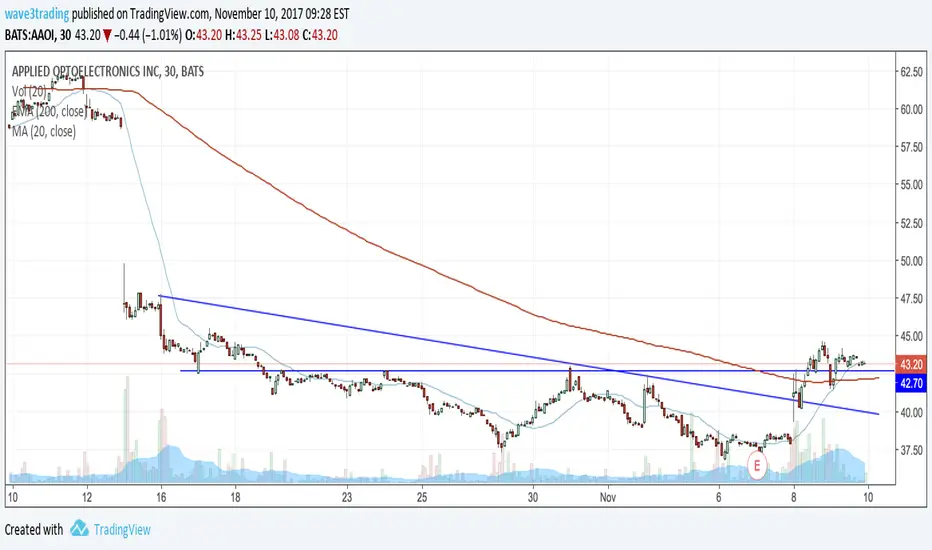Viewport: 932px width, 550px height.
Task: Click the 57.50 price axis label
Action: coord(912,147)
